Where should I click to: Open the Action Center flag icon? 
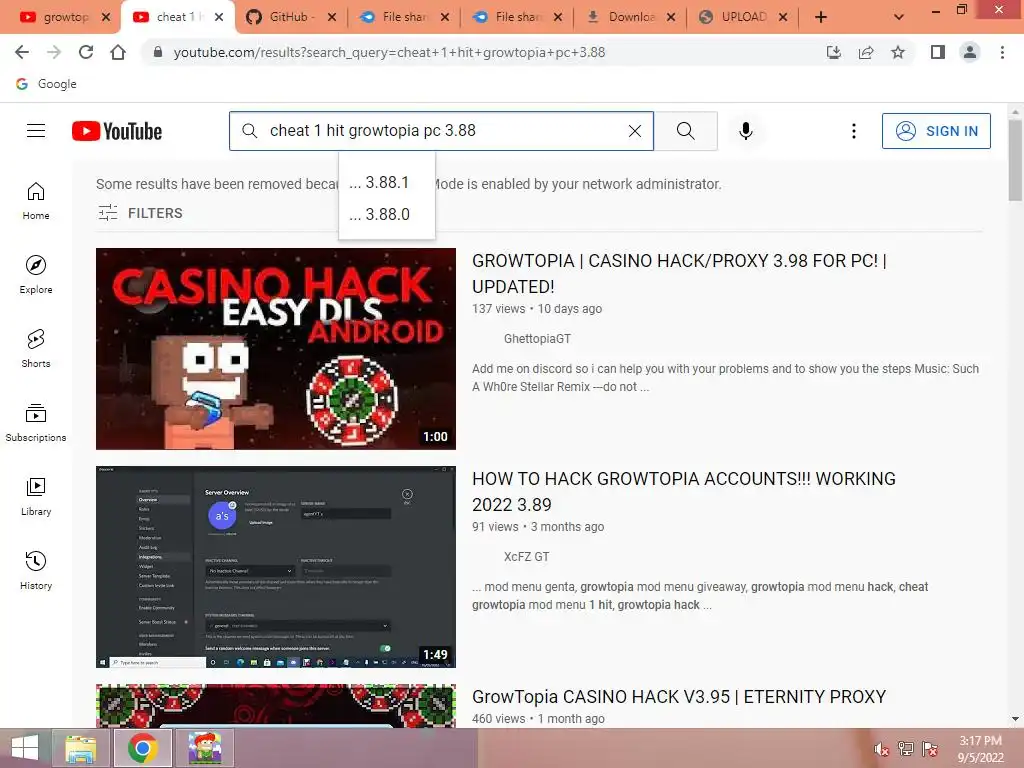[x=930, y=750]
